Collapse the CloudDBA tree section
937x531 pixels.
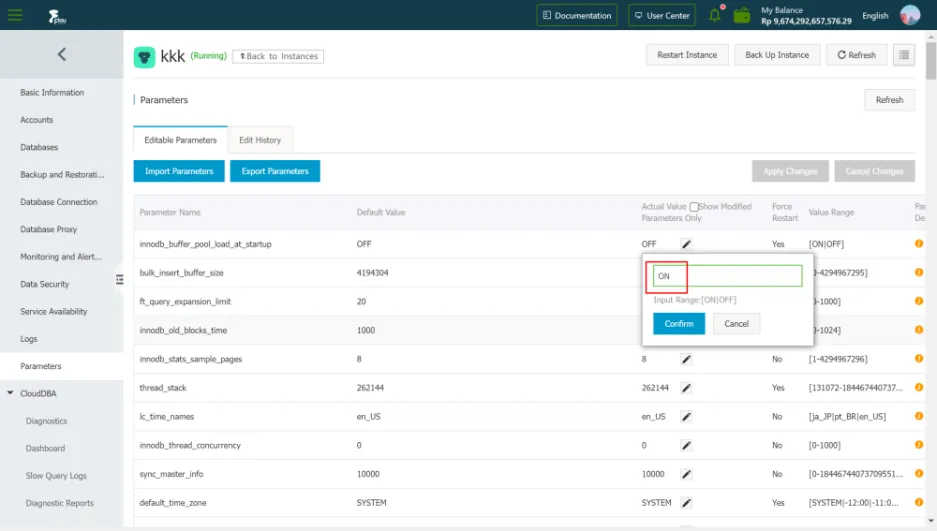point(10,393)
